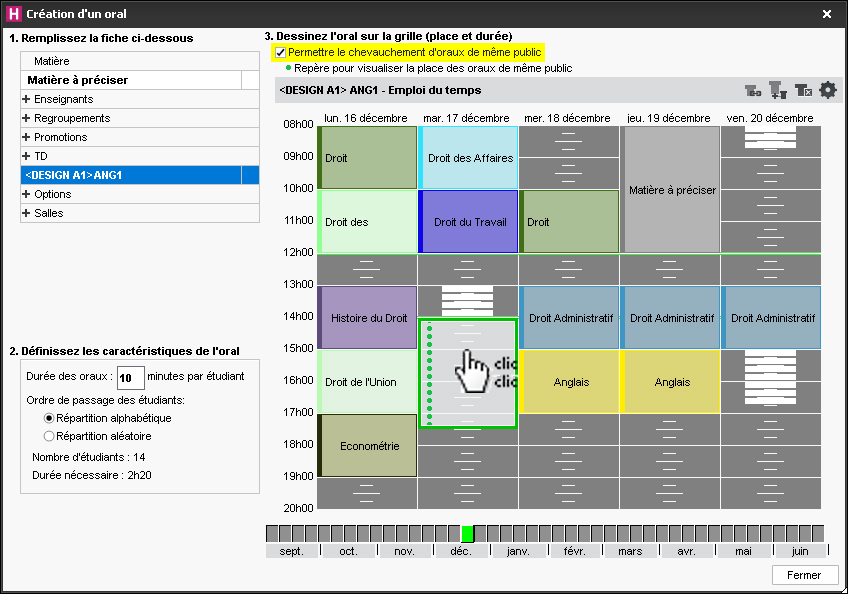Click the T icon with chain link
Image resolution: width=848 pixels, height=594 pixels.
tap(753, 90)
